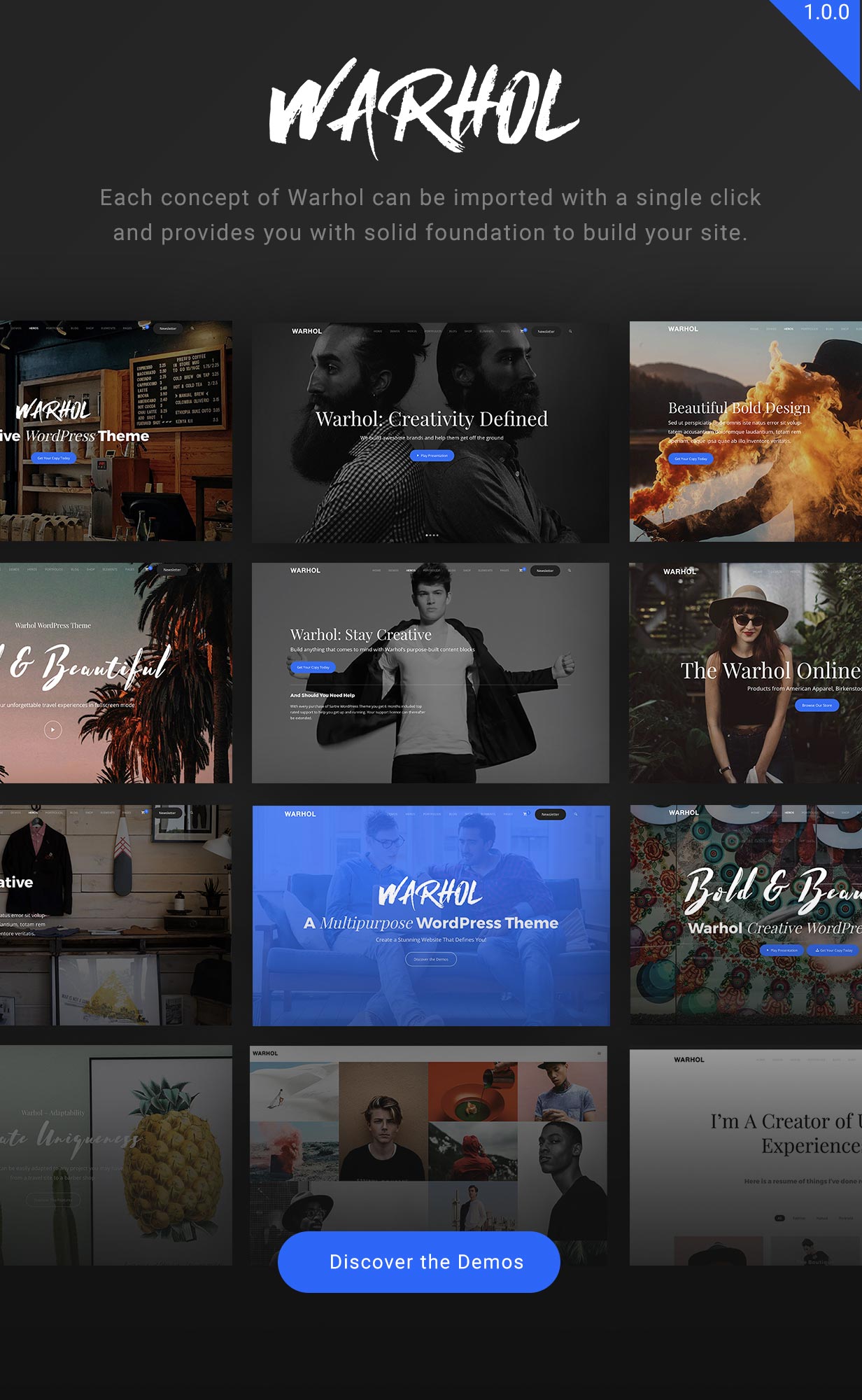
Task: Click Get Your Copy Today in Beautiful Bold Design
Action: (x=691, y=459)
